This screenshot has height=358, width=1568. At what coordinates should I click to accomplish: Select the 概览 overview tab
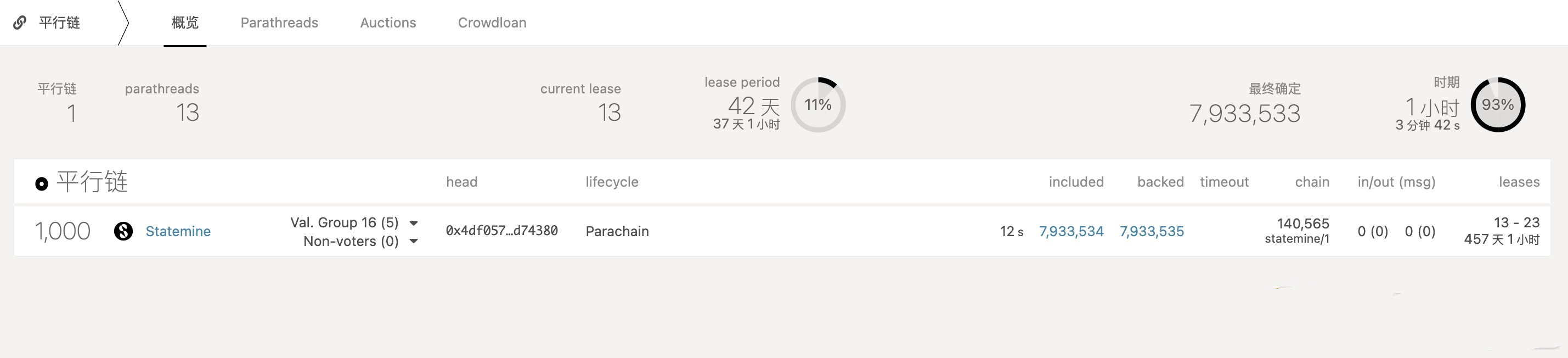tap(185, 23)
